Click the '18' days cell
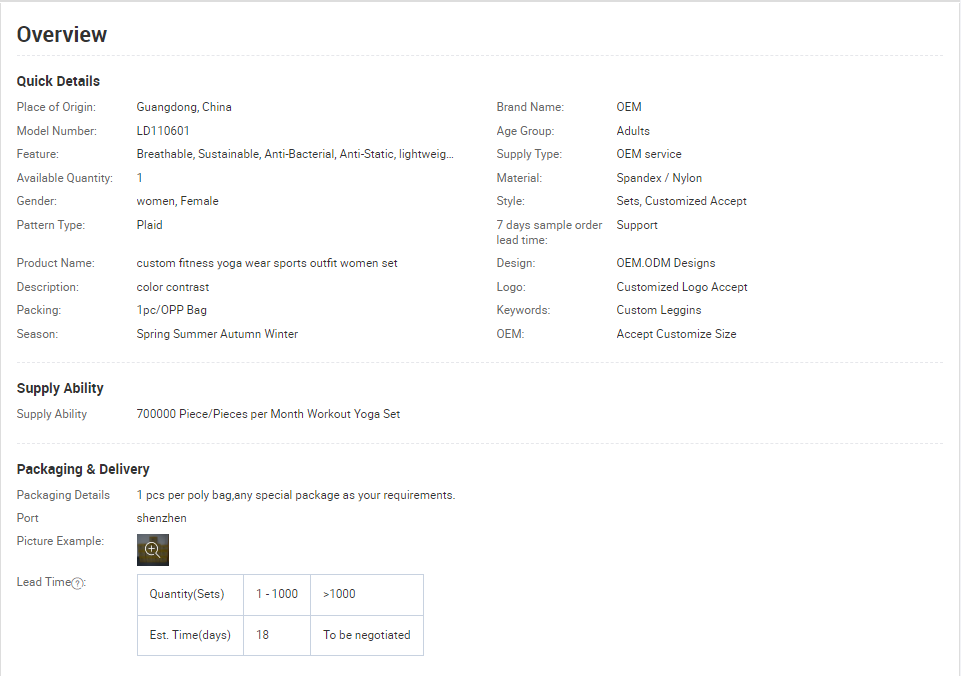Viewport: 961px width, 676px height. [x=277, y=636]
